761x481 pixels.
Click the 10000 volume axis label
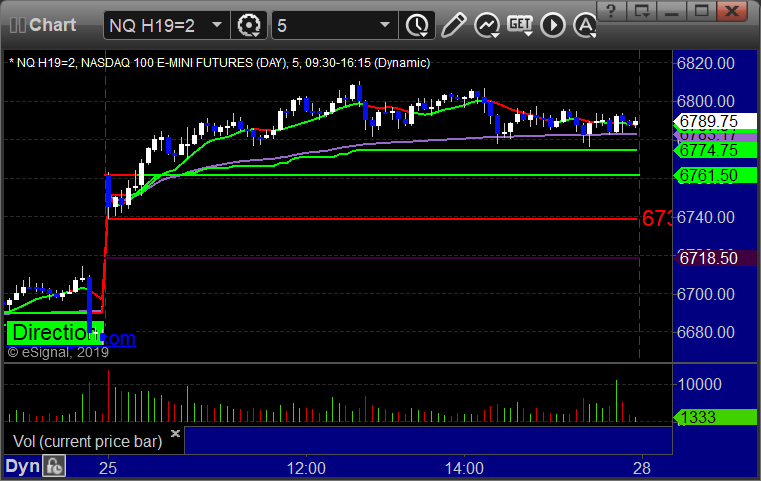coord(699,384)
